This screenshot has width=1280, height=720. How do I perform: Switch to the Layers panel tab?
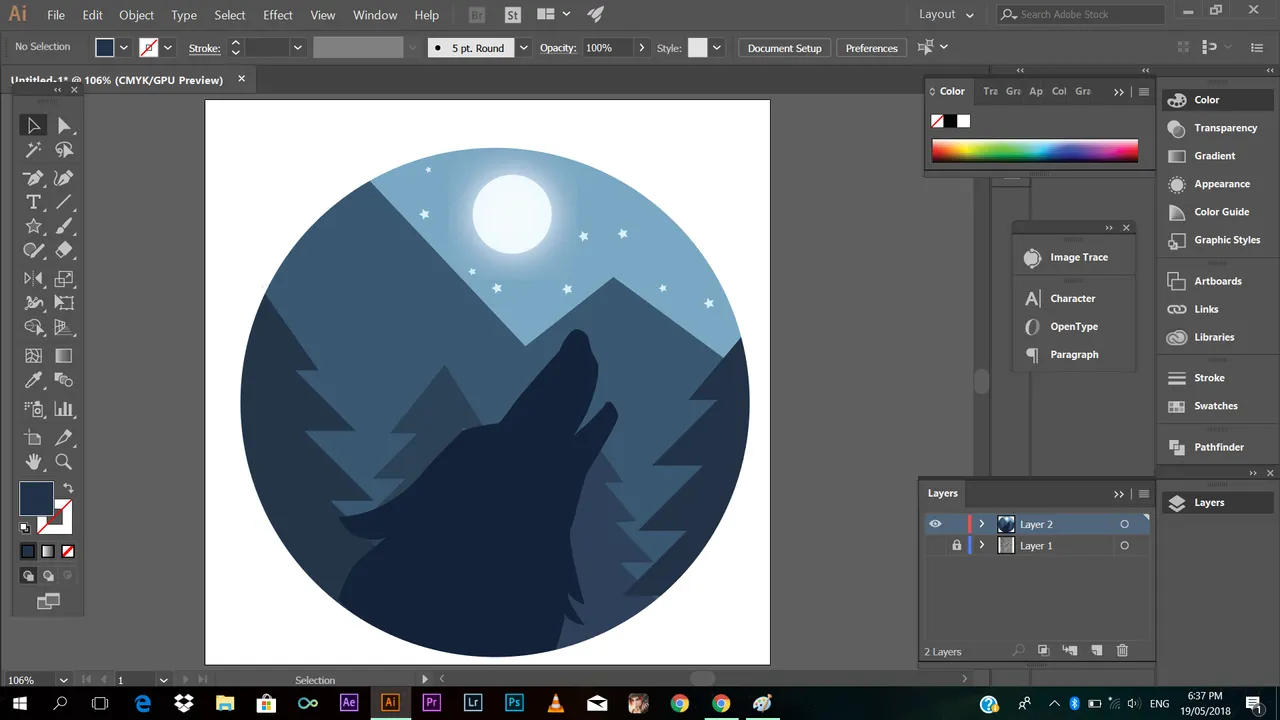tap(943, 493)
